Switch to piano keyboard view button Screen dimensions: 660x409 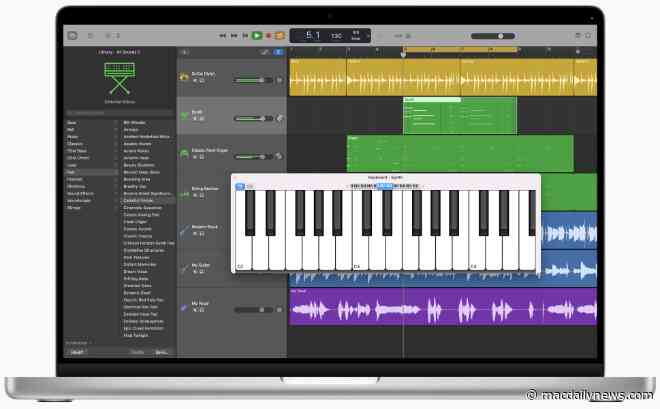tap(240, 186)
